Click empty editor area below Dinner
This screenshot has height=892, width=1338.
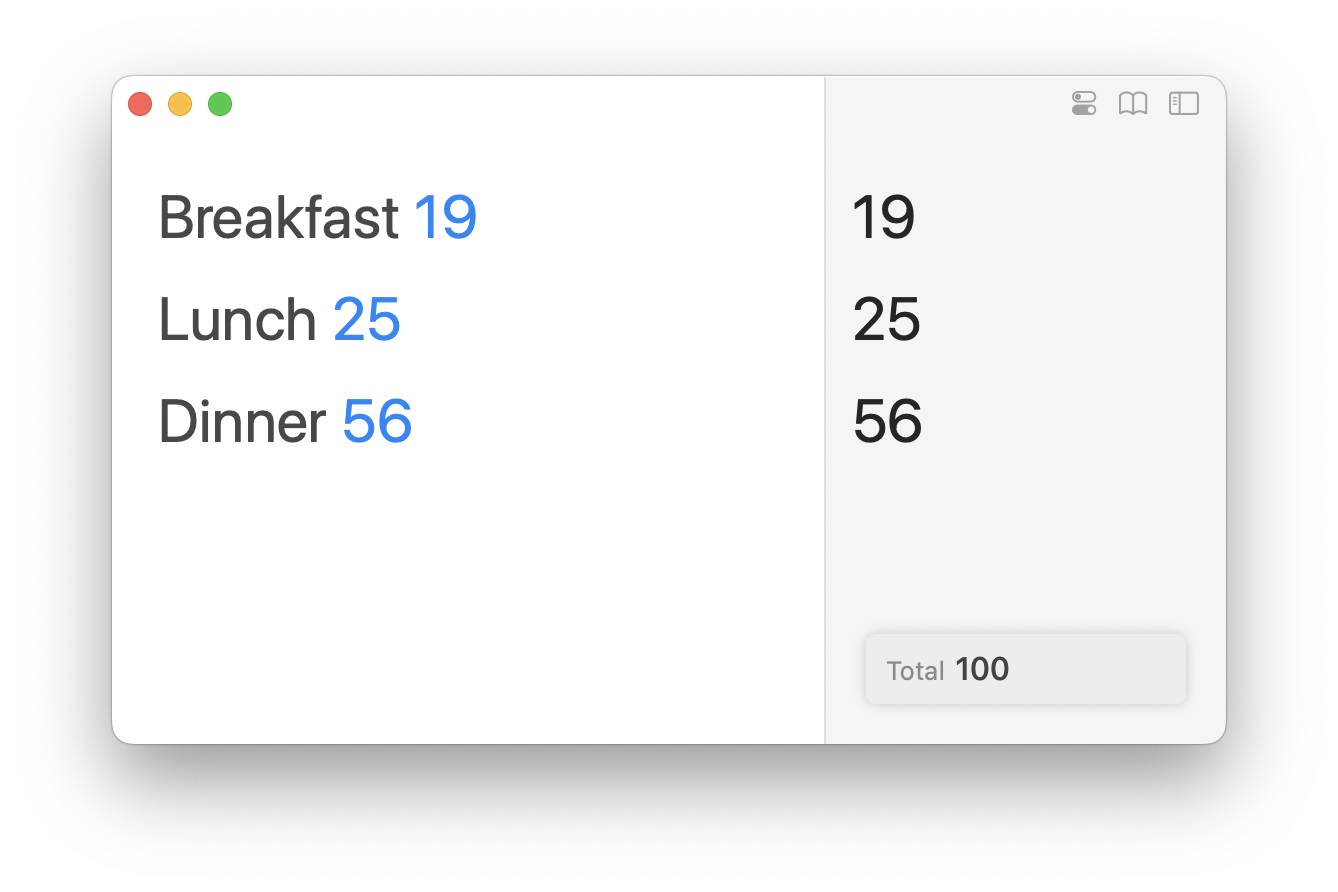point(468,595)
